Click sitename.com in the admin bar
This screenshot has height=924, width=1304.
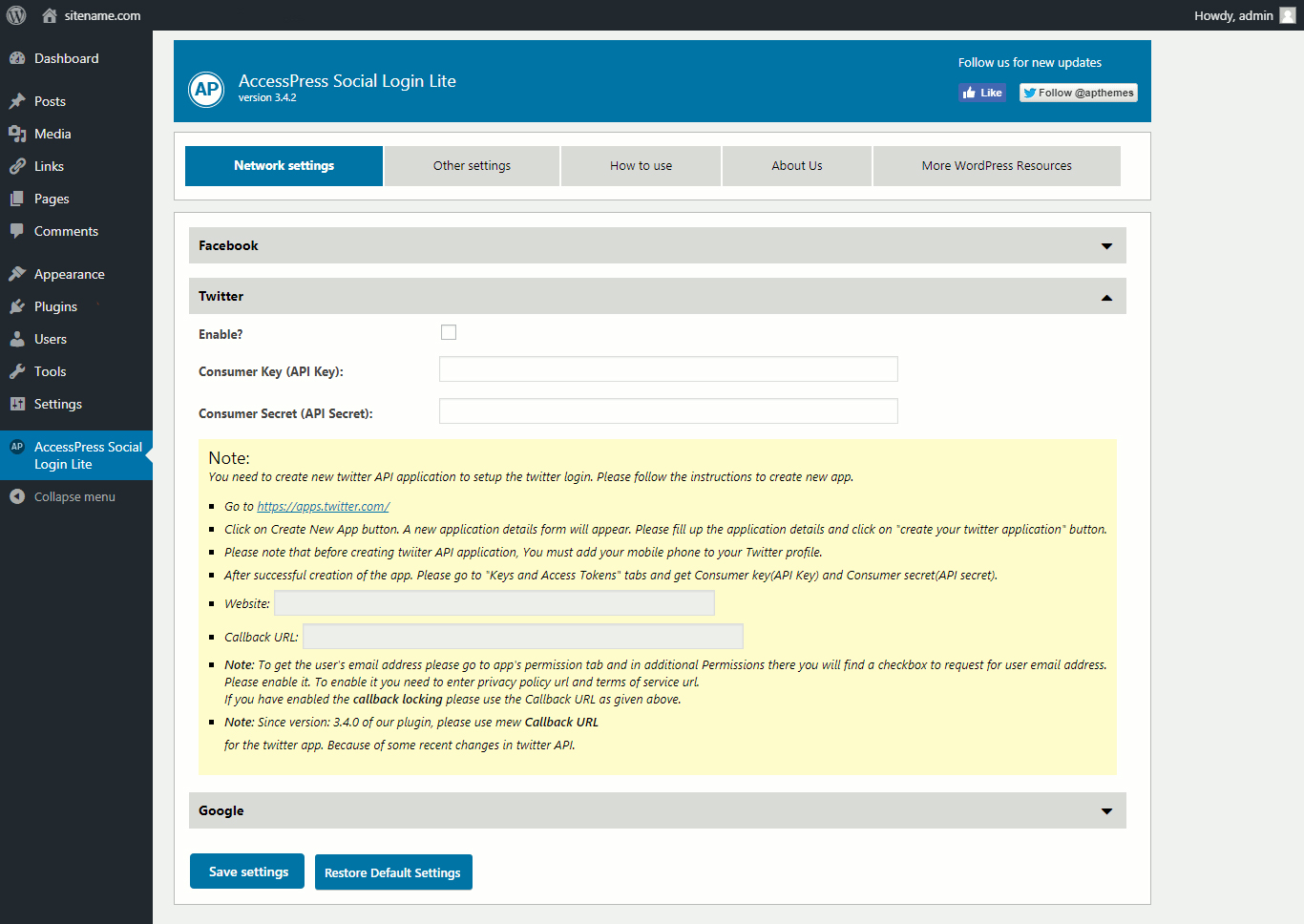pos(102,15)
